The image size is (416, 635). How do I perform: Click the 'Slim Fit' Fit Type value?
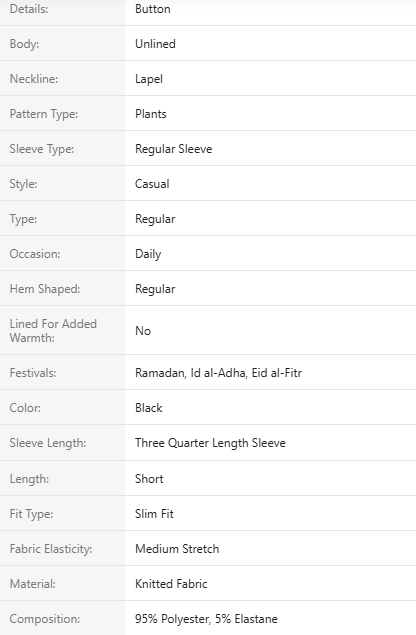point(154,514)
